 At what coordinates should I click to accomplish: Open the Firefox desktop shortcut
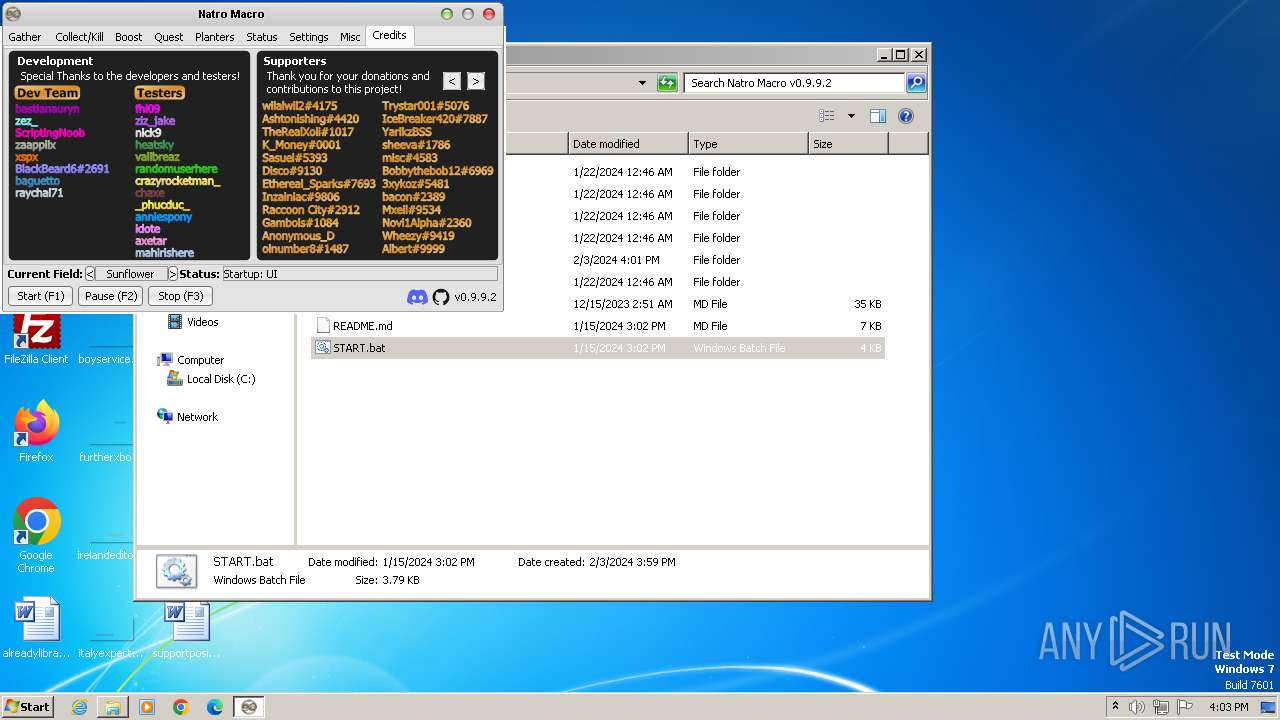point(36,432)
